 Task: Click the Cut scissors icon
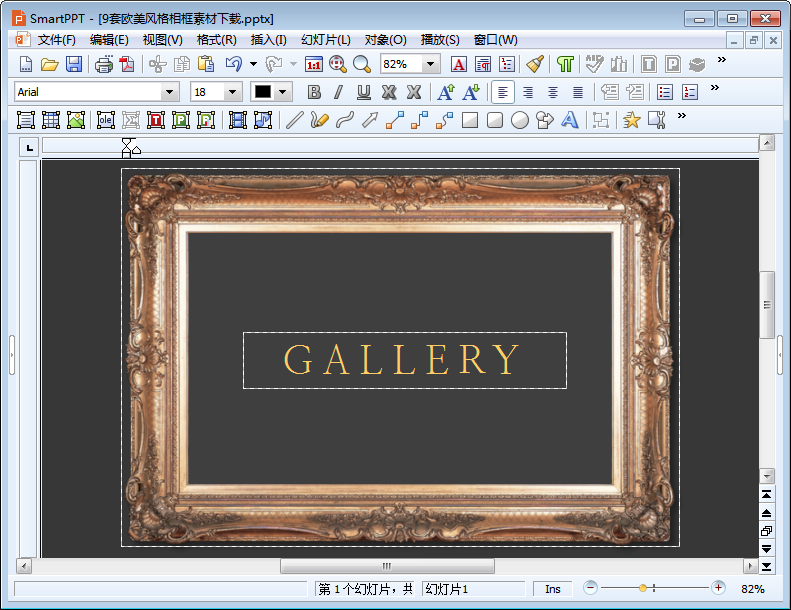coord(158,64)
